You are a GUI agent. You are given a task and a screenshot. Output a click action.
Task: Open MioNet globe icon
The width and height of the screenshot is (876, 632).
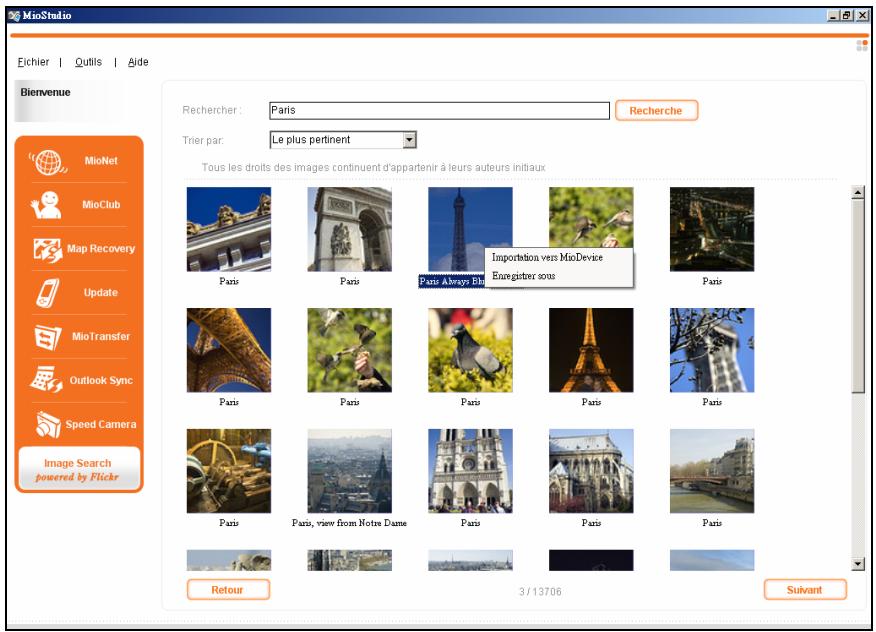49,162
